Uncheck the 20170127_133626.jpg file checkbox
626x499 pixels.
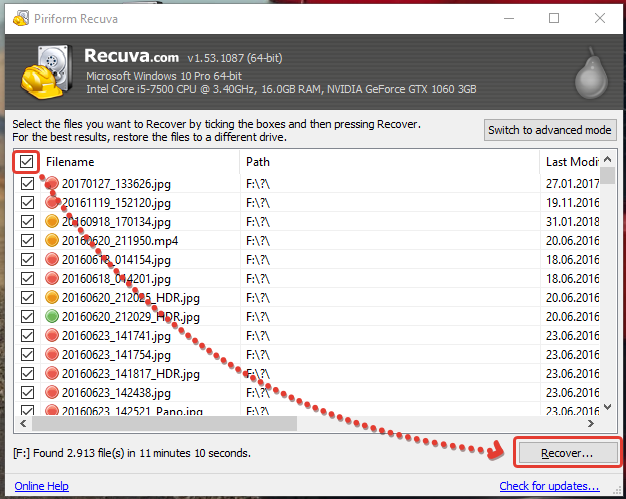coord(27,184)
